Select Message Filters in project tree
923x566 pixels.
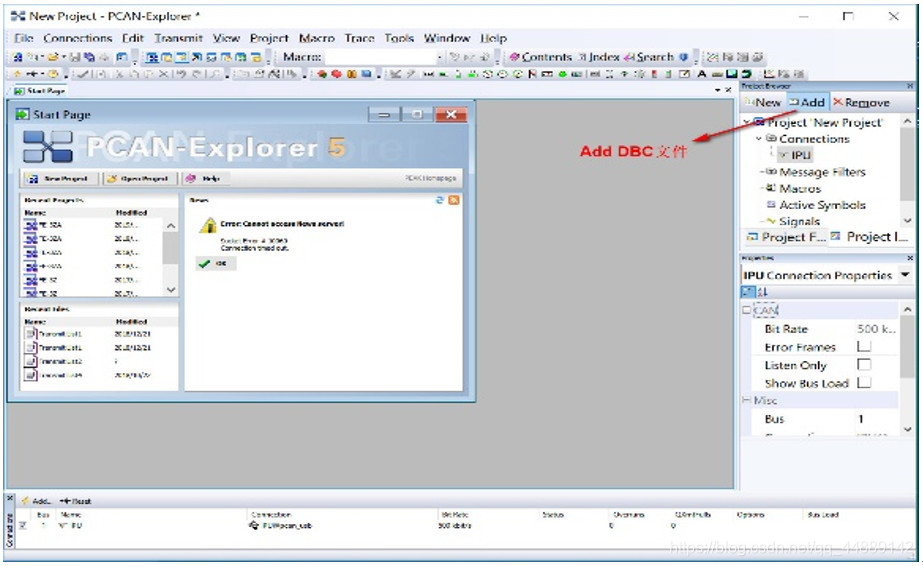(x=822, y=172)
